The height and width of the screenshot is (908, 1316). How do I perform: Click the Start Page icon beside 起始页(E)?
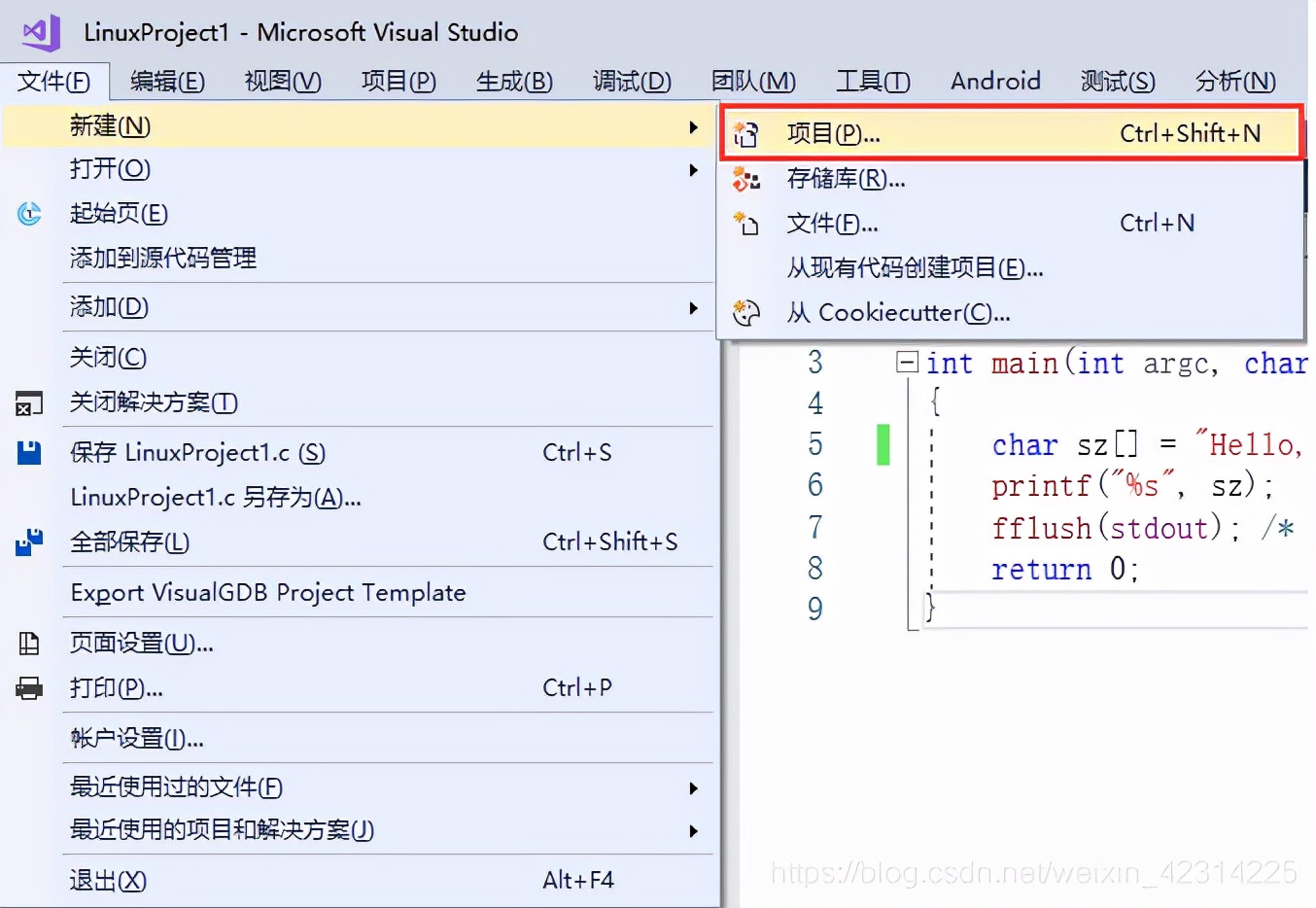[28, 214]
